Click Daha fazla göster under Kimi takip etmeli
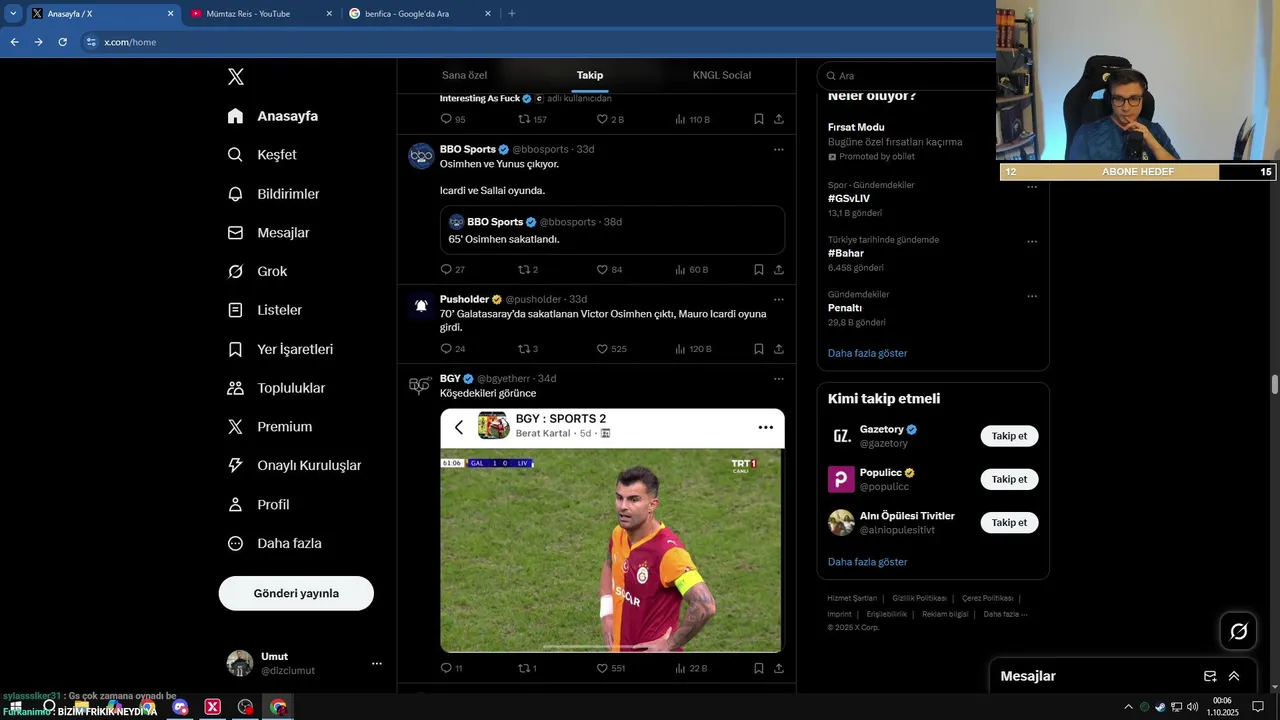 point(867,562)
